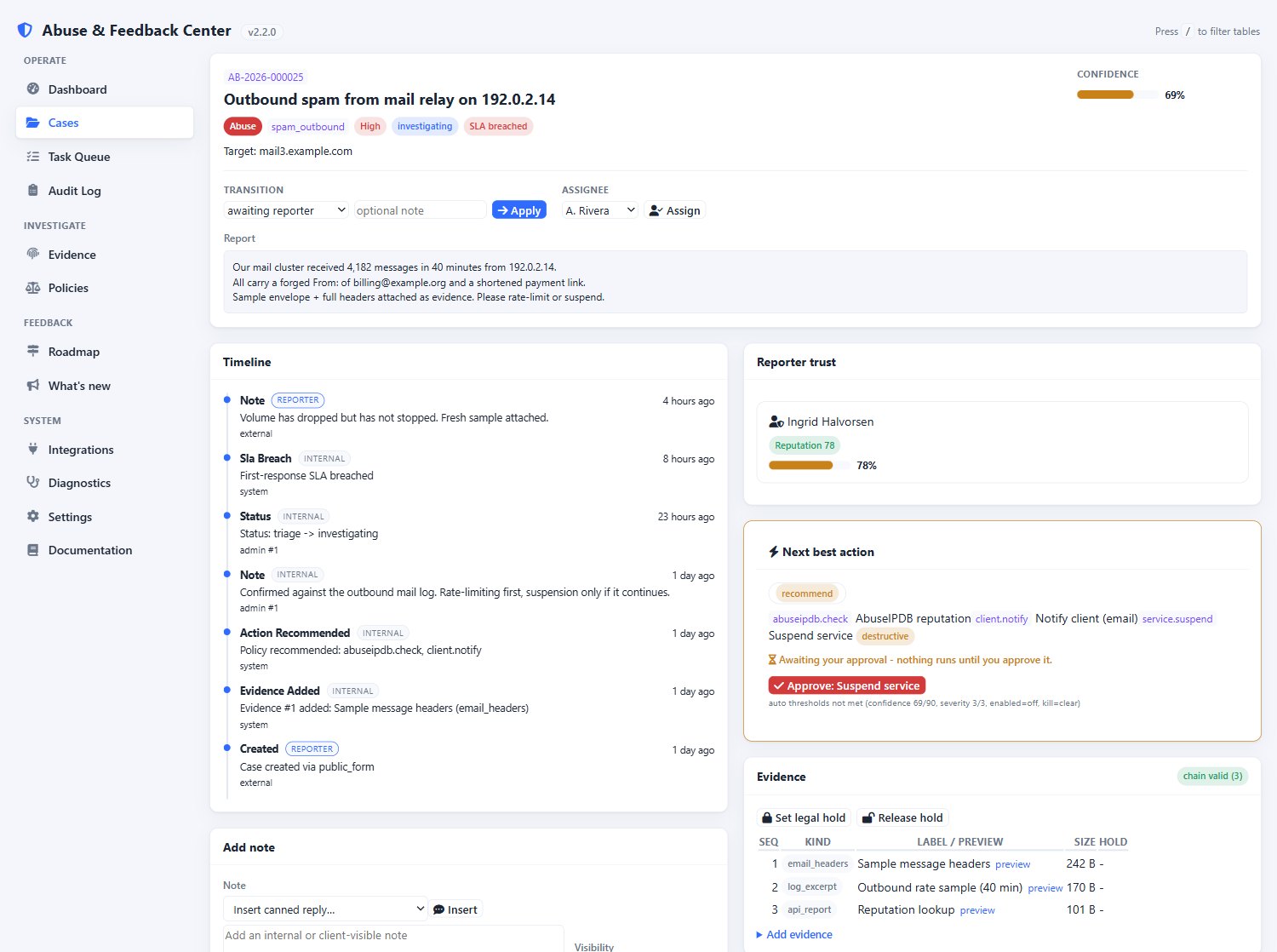
Task: Click the Task Queue list icon
Action: click(x=33, y=157)
